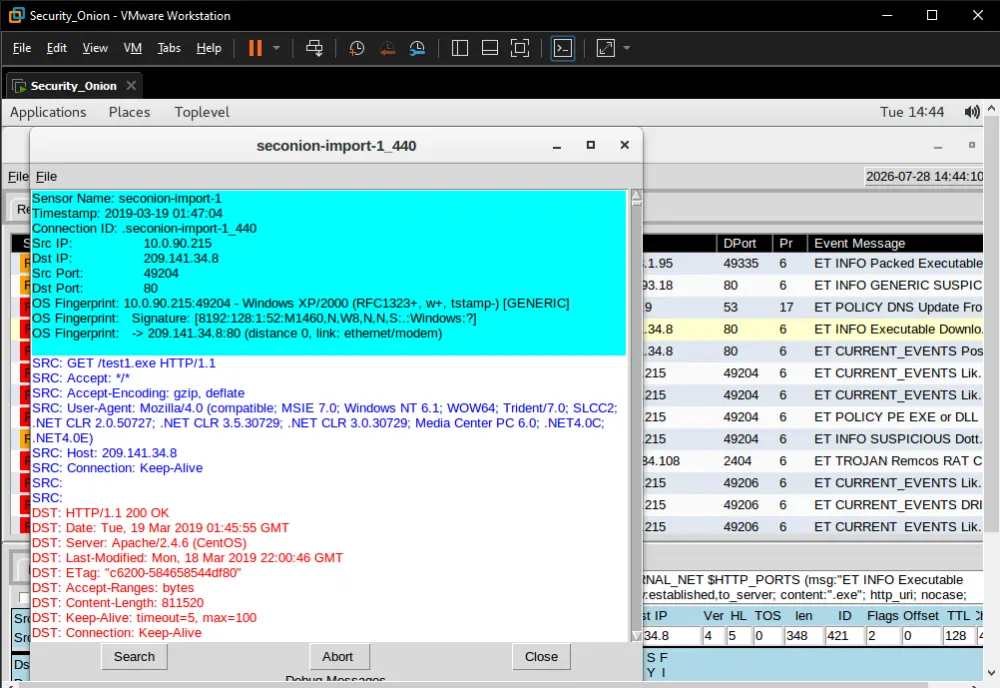Click the VMware scrollbar down arrow
The width and height of the screenshot is (1000, 688).
click(991, 673)
